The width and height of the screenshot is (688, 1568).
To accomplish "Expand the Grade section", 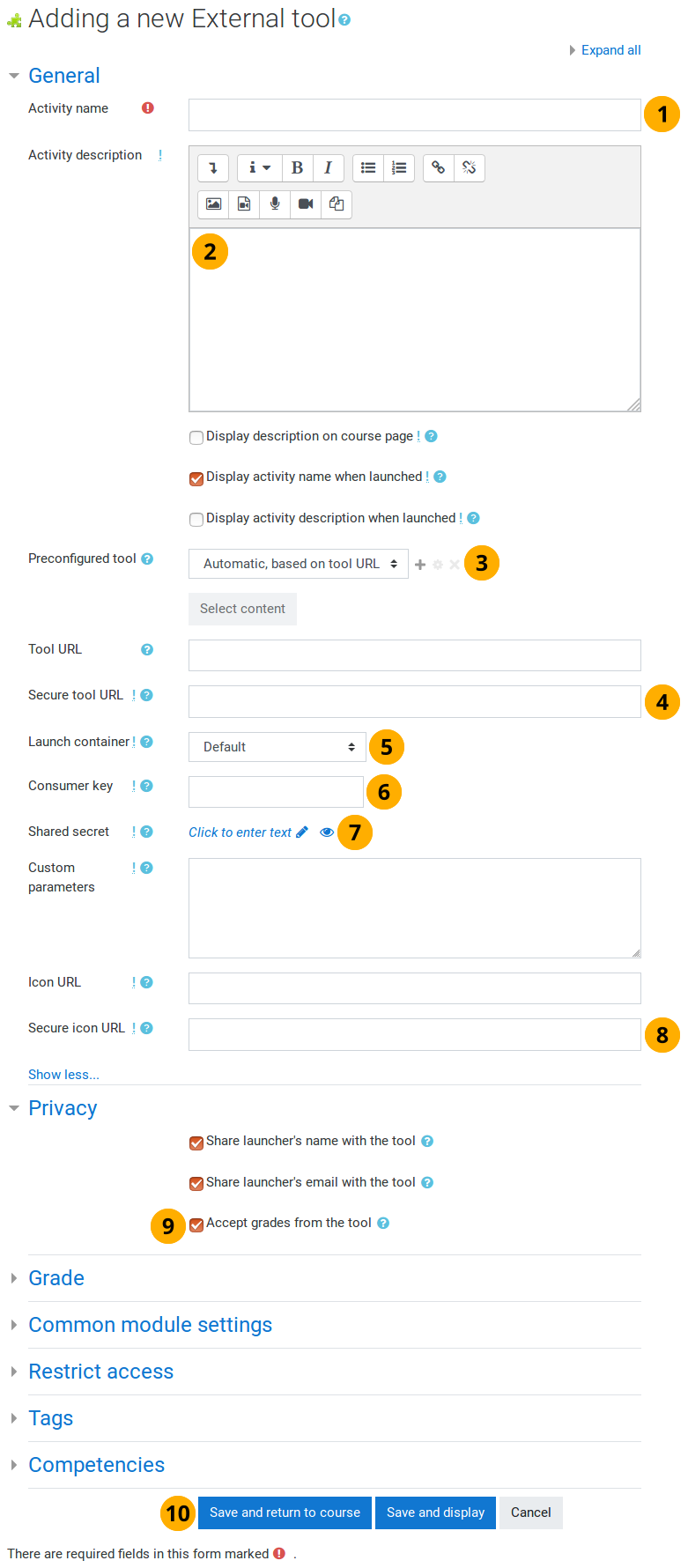I will 56,1278.
